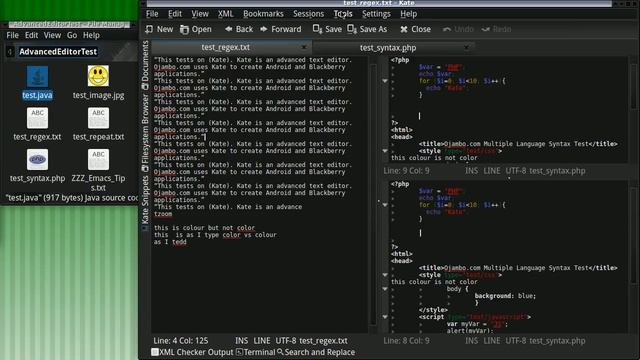The height and width of the screenshot is (360, 640).
Task: Open Kate's View menu
Action: [200, 13]
